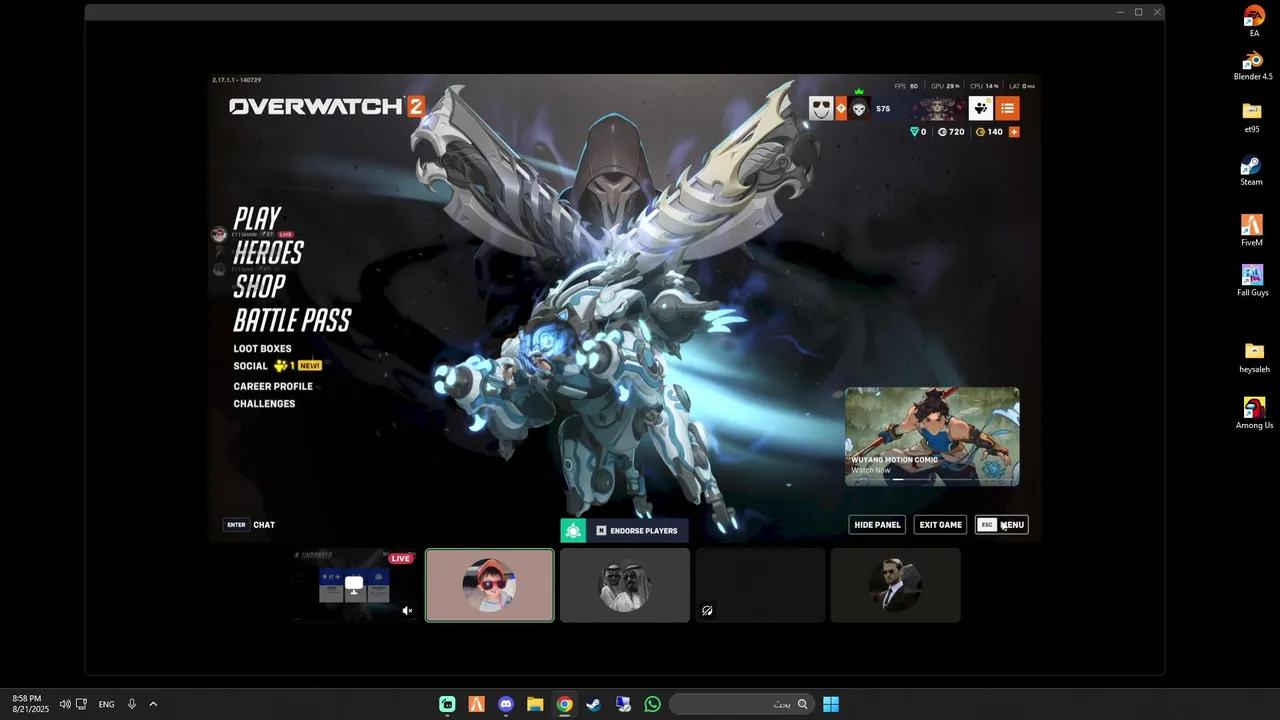Click the gold Overwatch coins icon
This screenshot has height=720, width=1280.
980,132
